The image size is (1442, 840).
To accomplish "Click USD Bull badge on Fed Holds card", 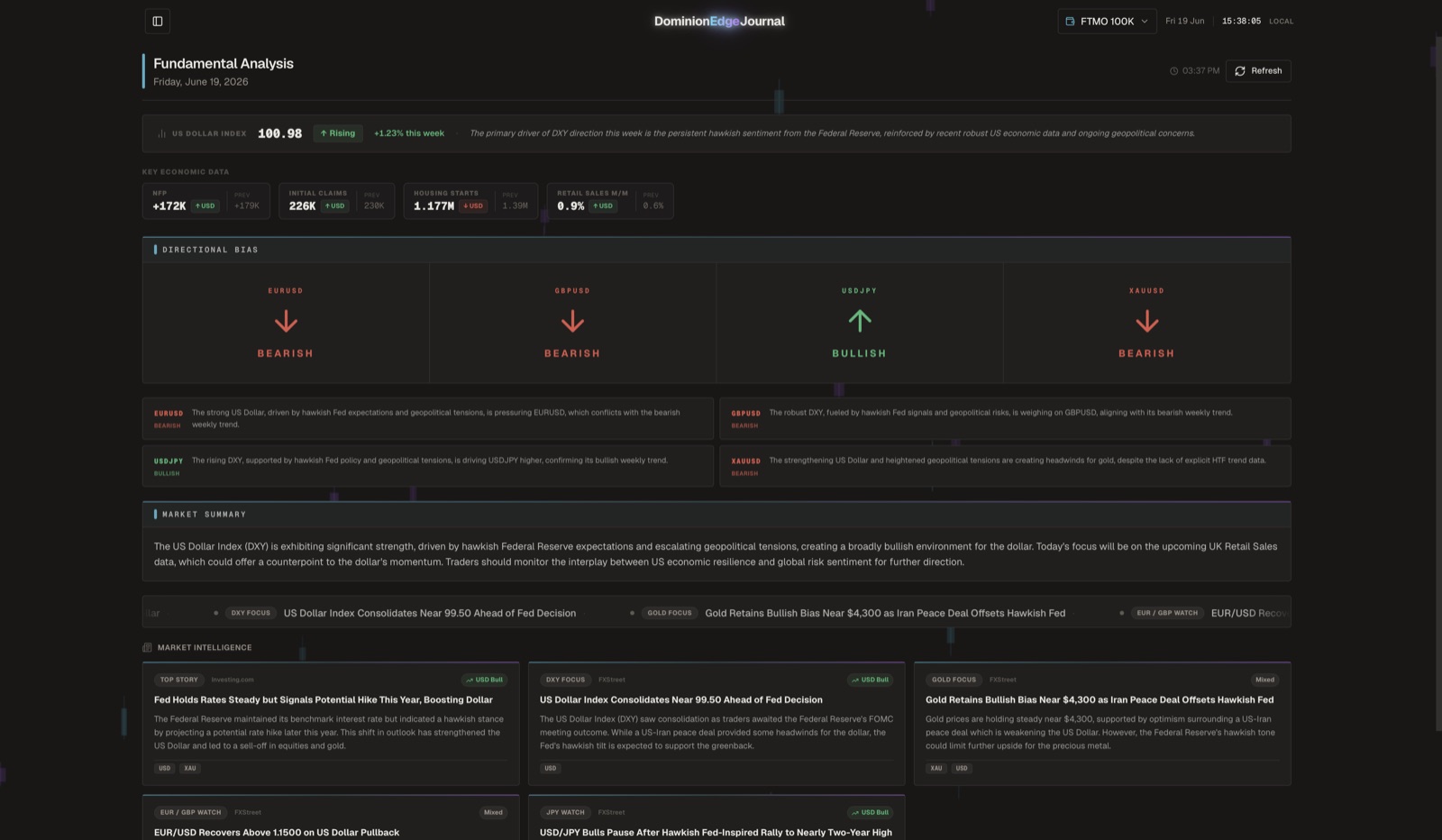I will pyautogui.click(x=485, y=680).
